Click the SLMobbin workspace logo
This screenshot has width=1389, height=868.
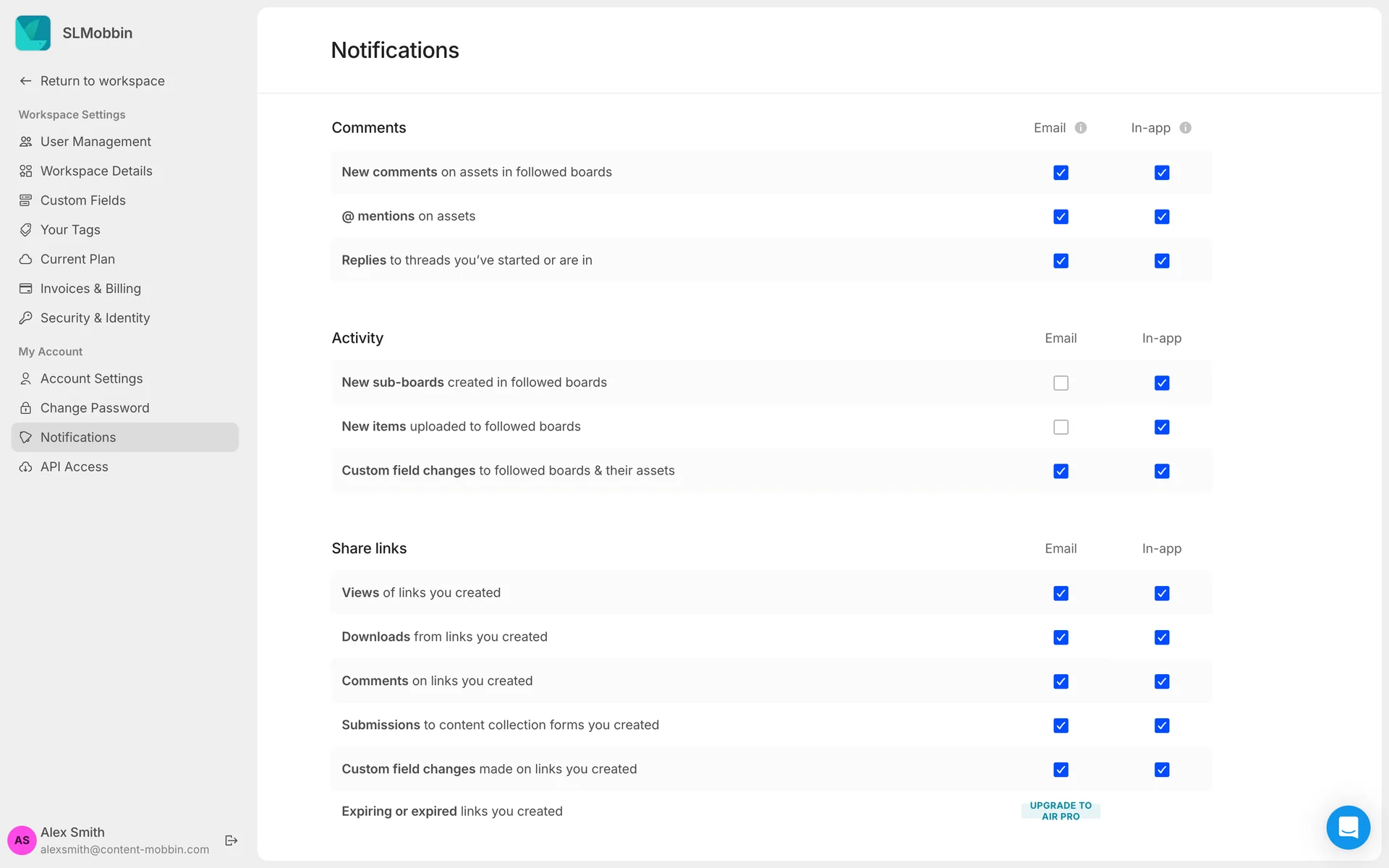[x=33, y=33]
